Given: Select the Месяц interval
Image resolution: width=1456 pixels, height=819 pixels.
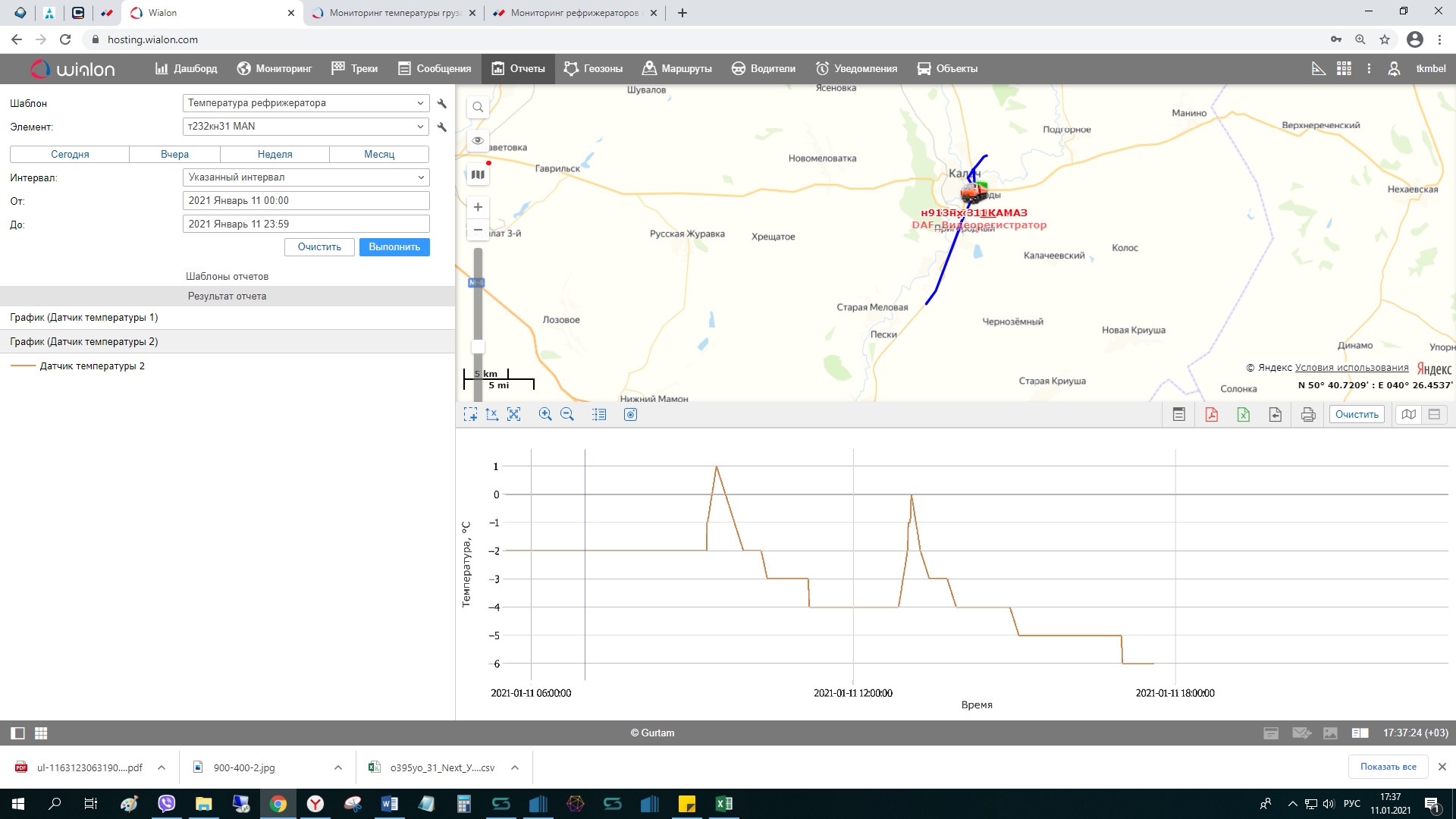Looking at the screenshot, I should pyautogui.click(x=379, y=154).
